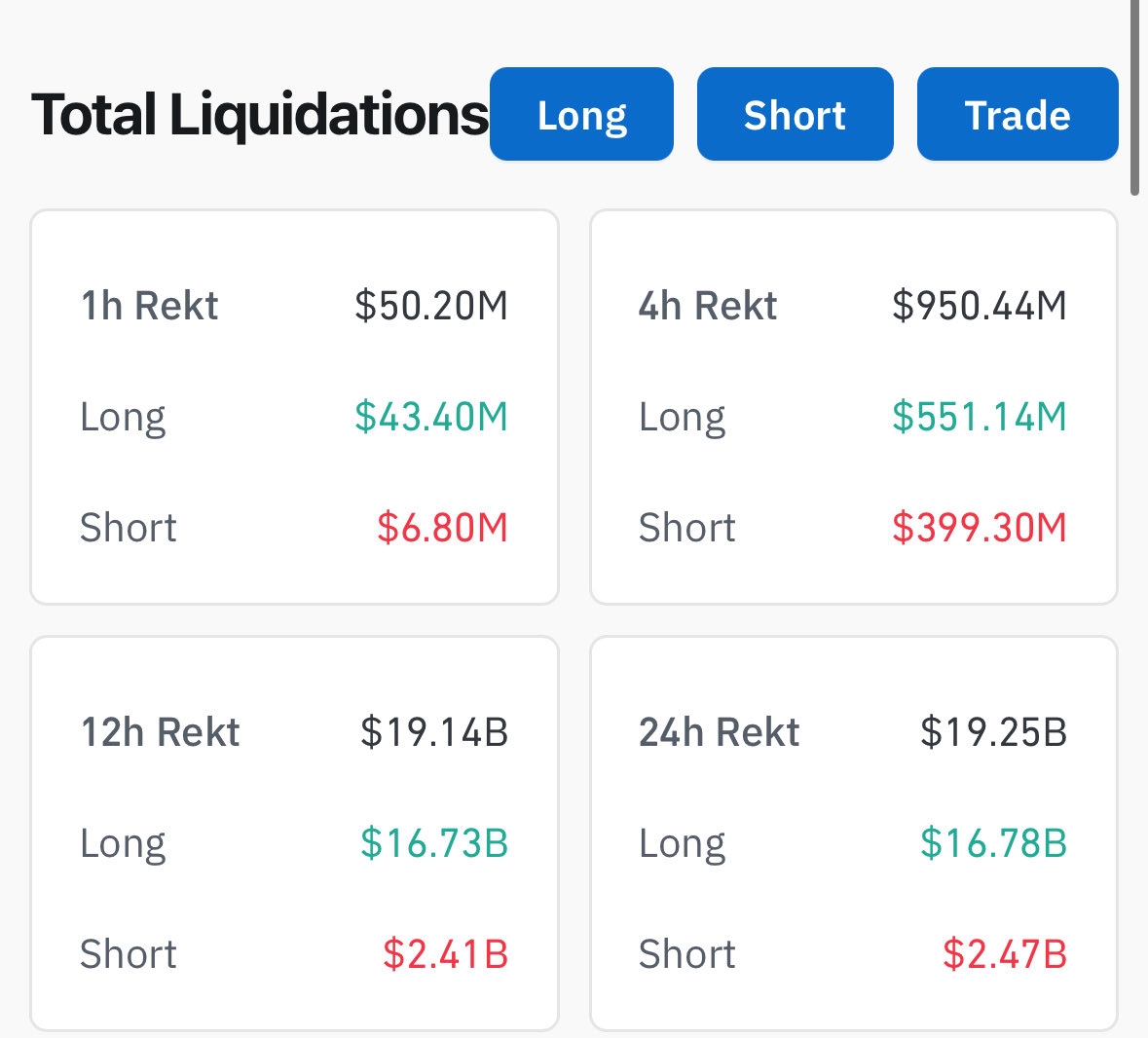Click the green $551.14M long value
Screen dimensions: 1148x1038
980,417
